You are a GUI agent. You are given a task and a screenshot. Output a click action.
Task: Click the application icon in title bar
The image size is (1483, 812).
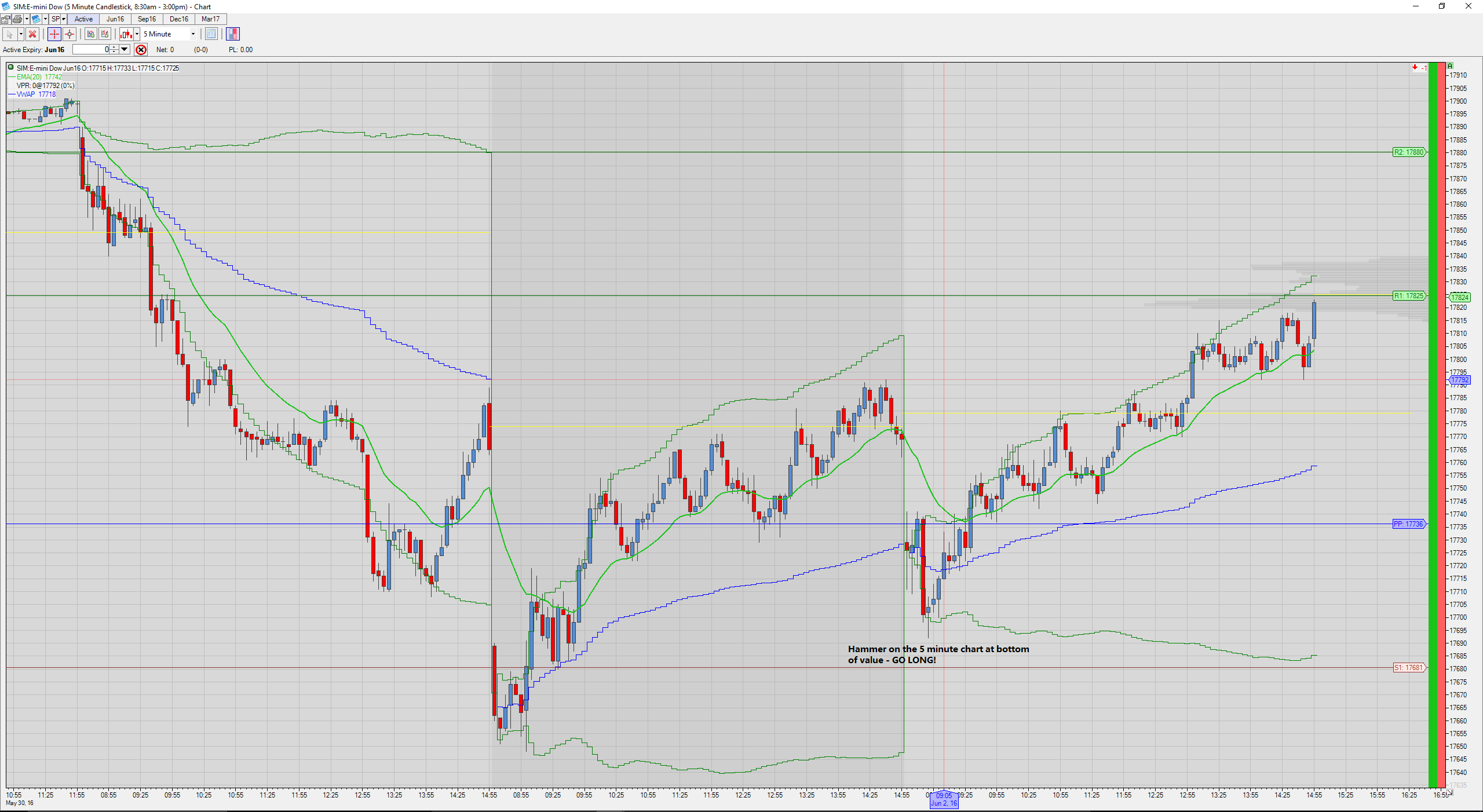6,6
